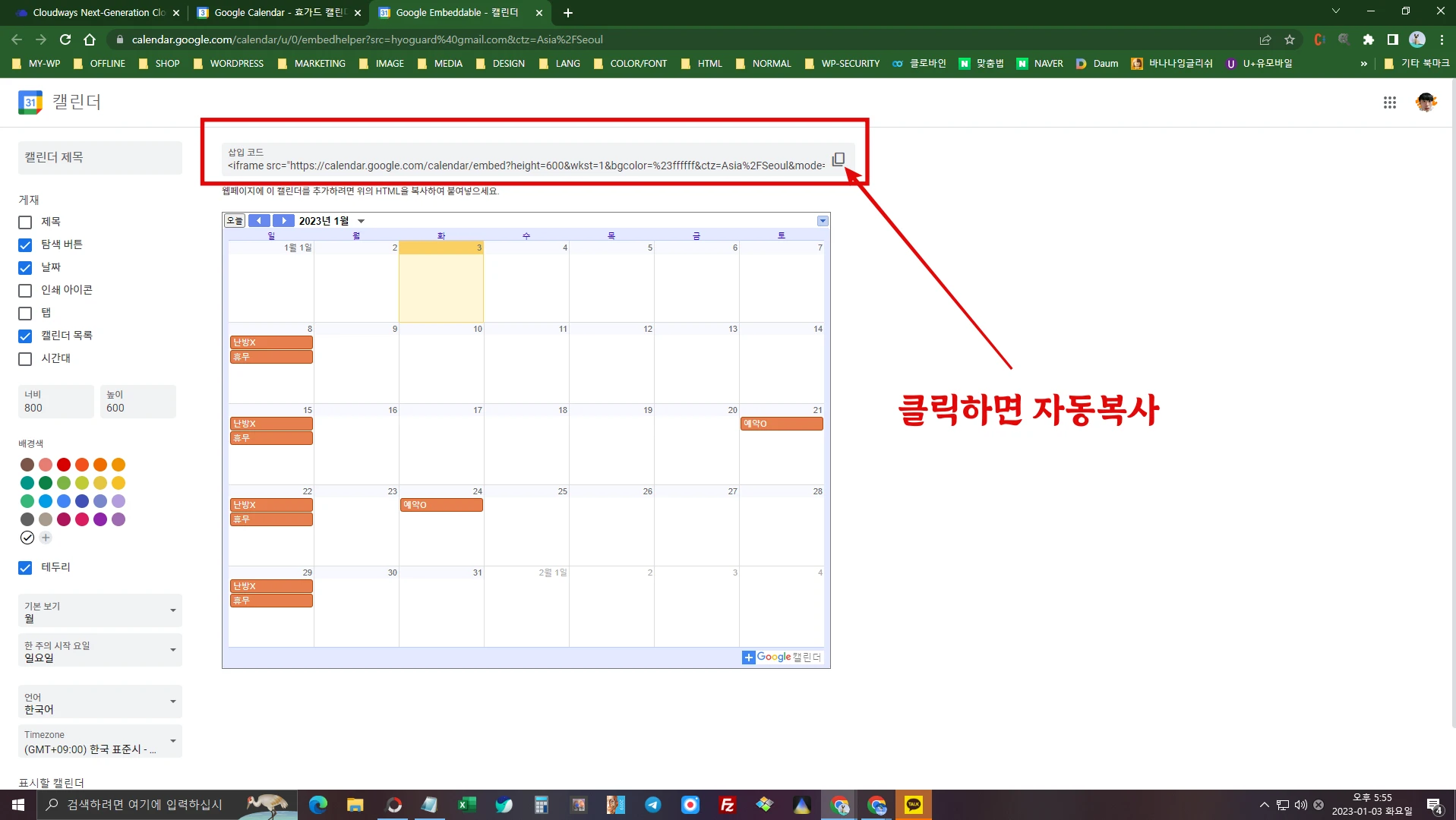The width and height of the screenshot is (1456, 820).
Task: Click the Google Calendar logo
Action: coord(30,102)
